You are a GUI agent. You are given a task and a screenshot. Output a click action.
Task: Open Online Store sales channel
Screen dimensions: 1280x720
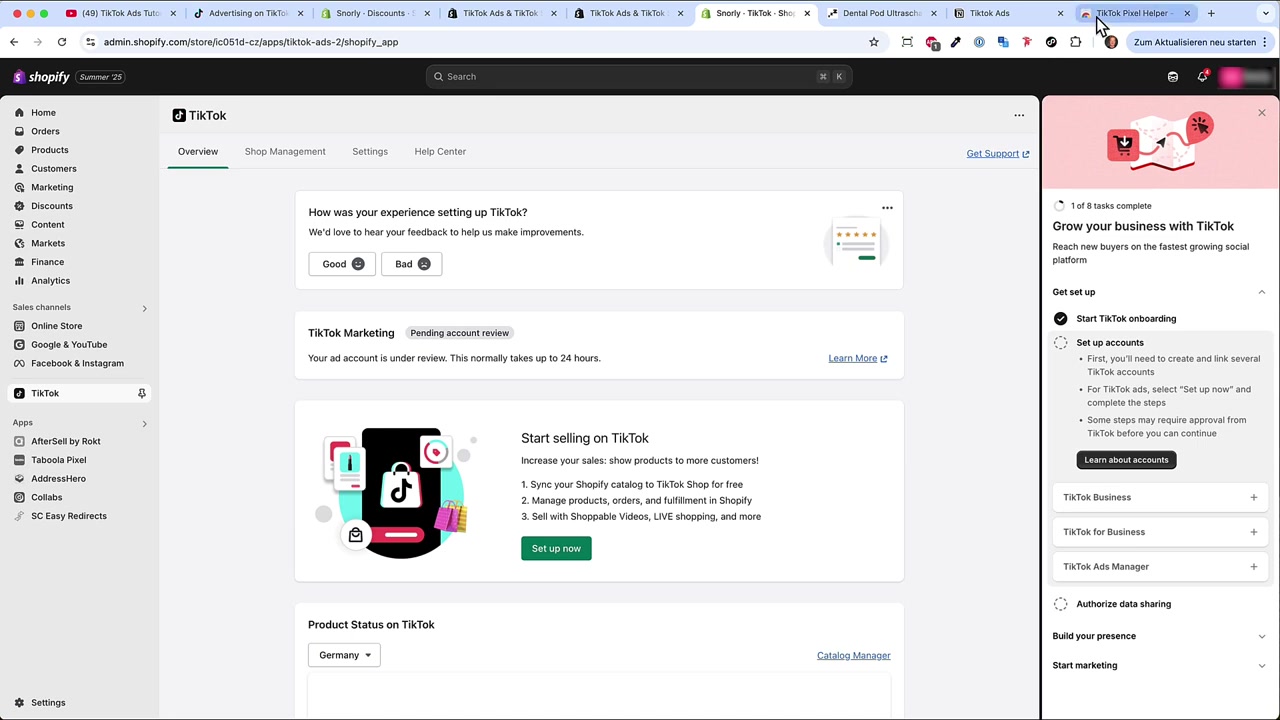(56, 326)
